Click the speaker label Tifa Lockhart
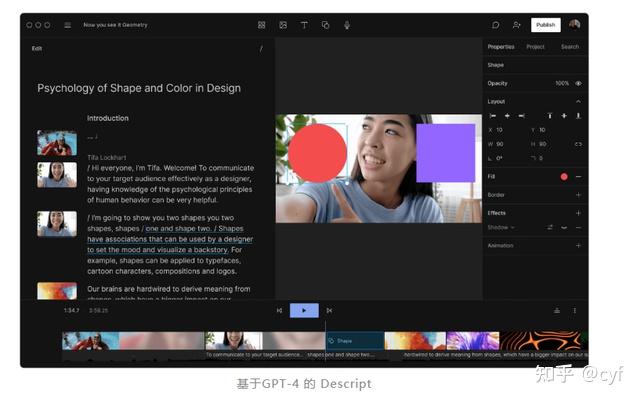 107,158
